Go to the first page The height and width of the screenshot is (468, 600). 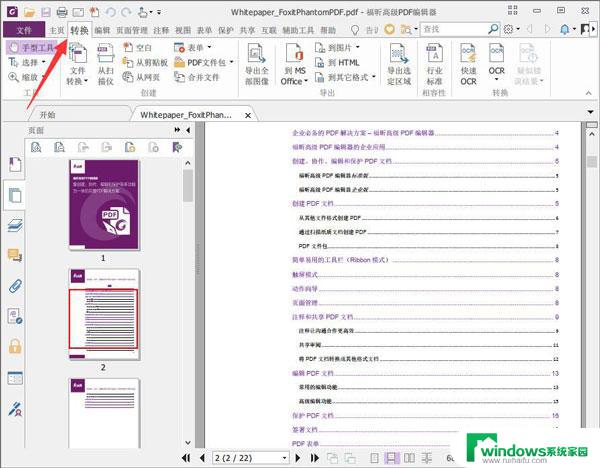186,458
